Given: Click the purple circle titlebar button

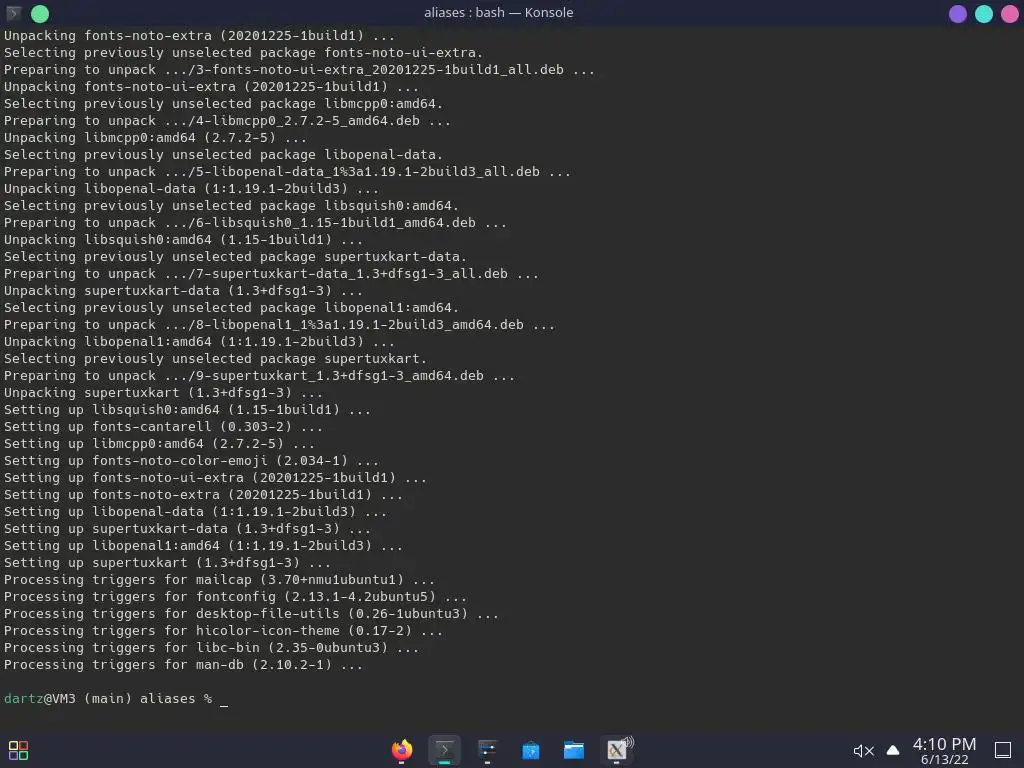Looking at the screenshot, I should click(957, 13).
